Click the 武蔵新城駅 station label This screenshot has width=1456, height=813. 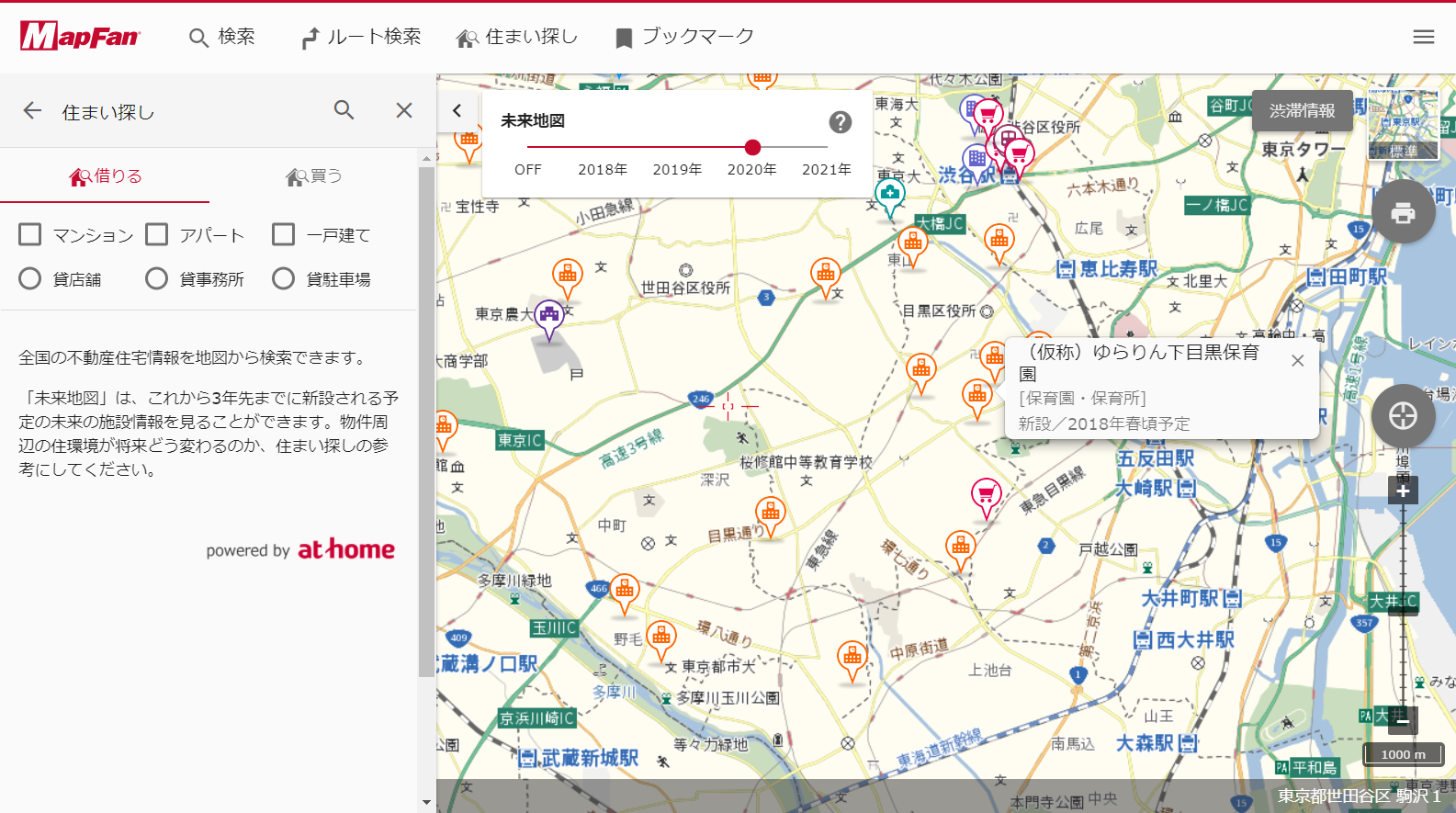(x=578, y=758)
